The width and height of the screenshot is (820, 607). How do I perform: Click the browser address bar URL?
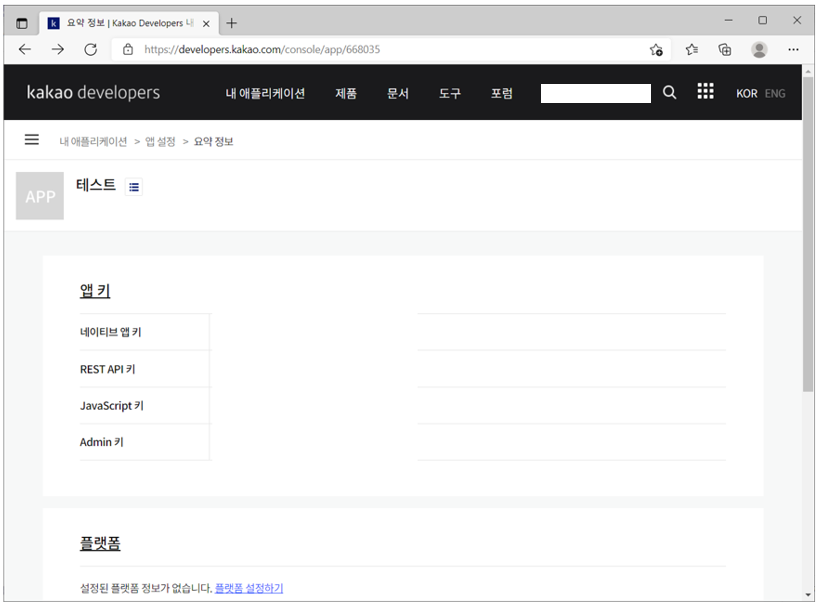tap(262, 50)
